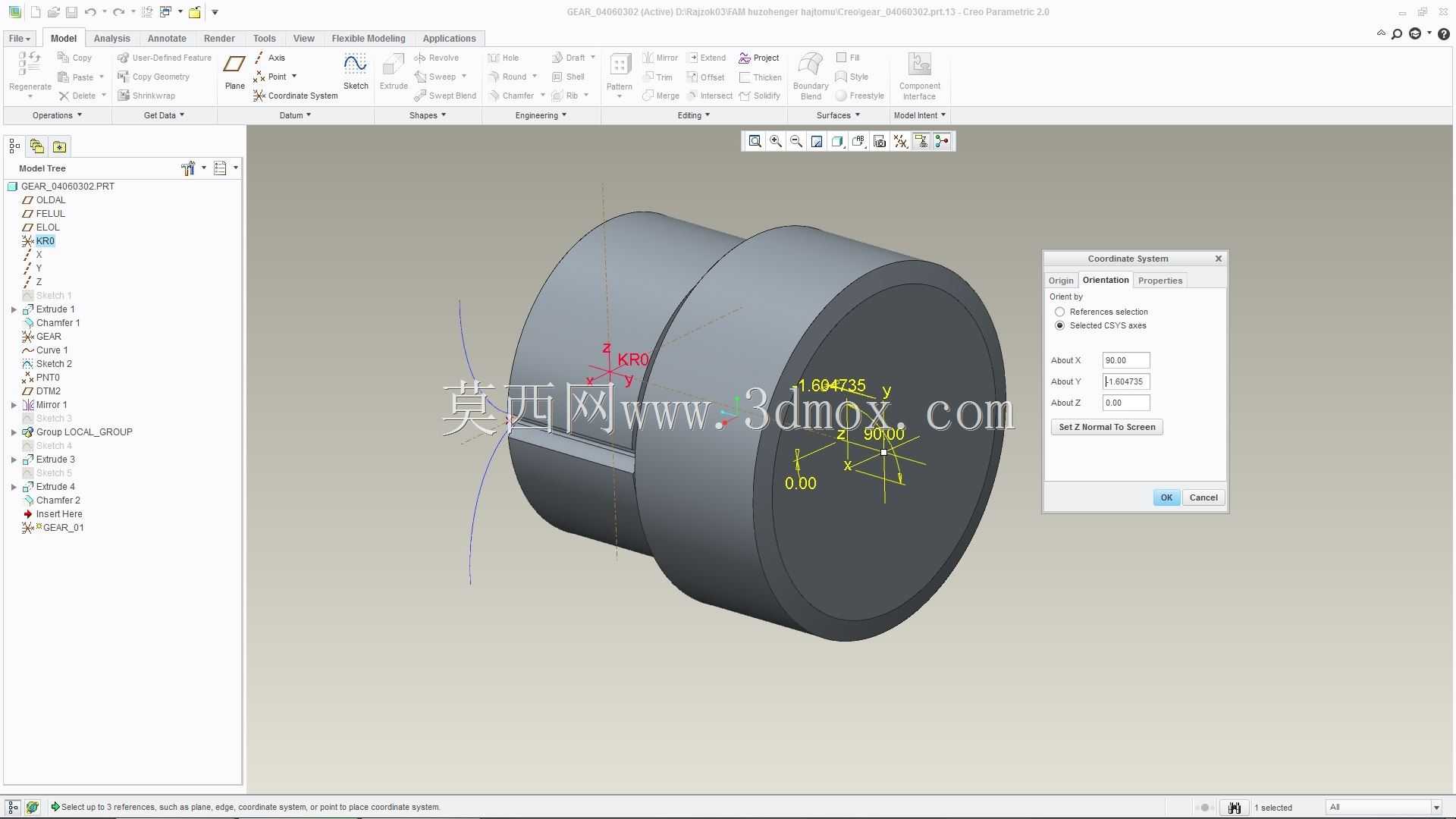The width and height of the screenshot is (1456, 819).
Task: Click the About X input field
Action: pyautogui.click(x=1126, y=360)
